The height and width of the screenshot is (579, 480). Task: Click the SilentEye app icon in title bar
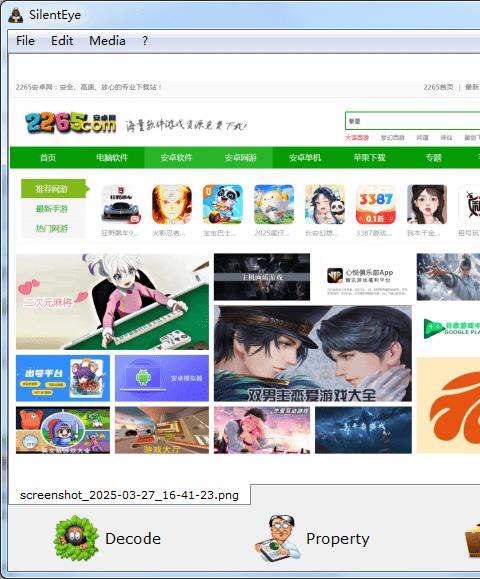point(16,15)
